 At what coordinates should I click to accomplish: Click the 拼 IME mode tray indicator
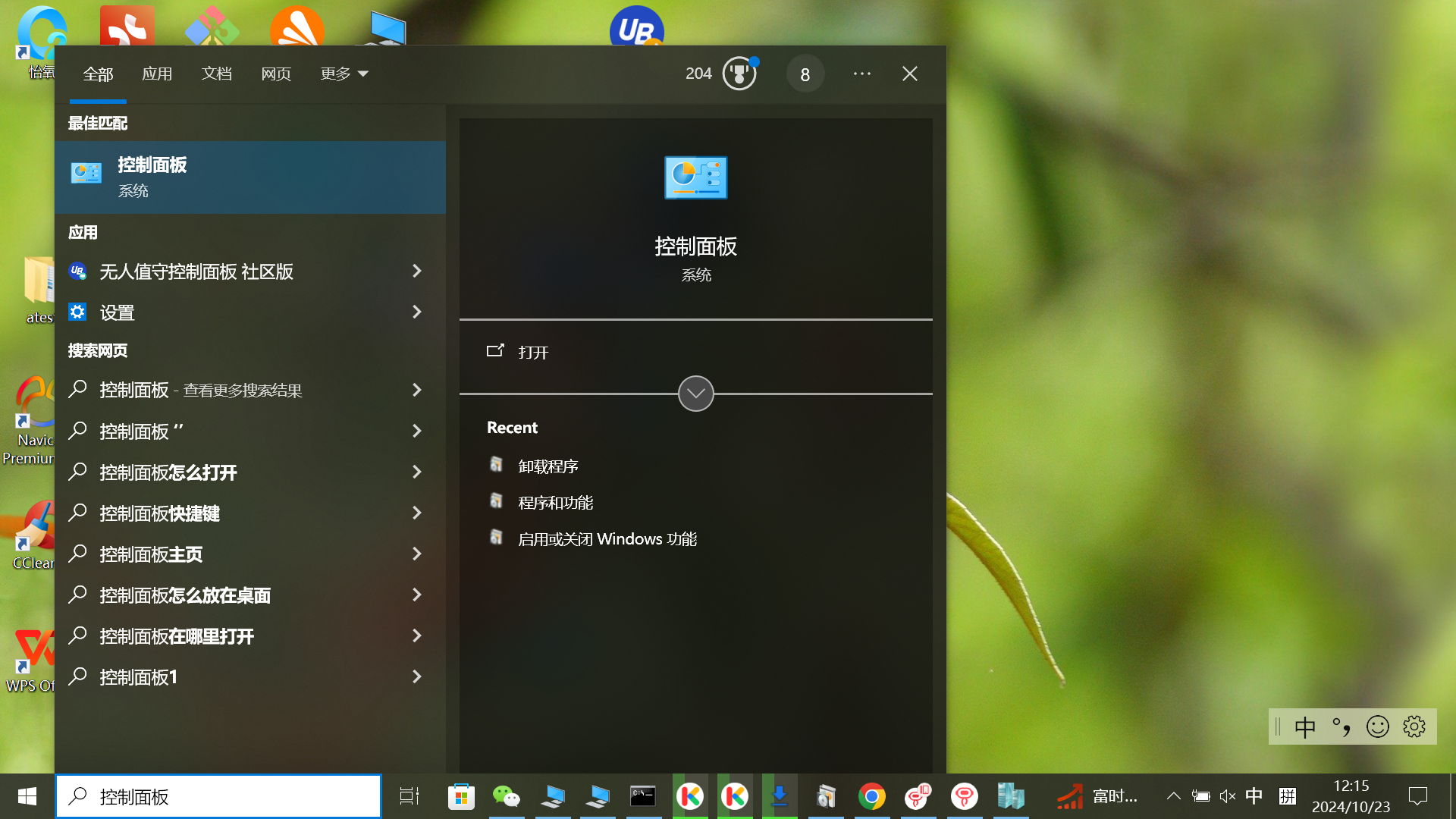click(x=1288, y=796)
